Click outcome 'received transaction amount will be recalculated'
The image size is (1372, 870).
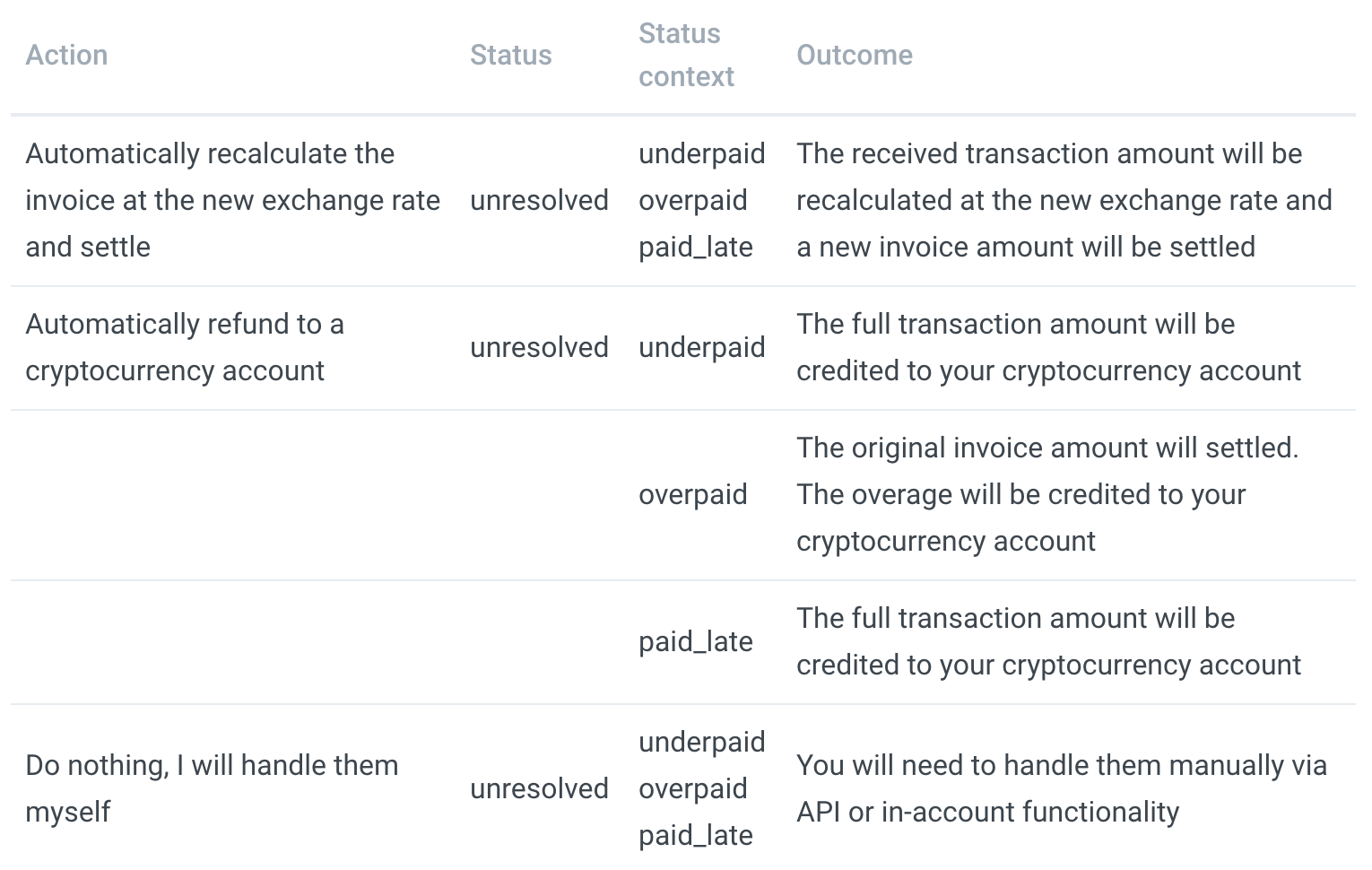[x=1064, y=200]
